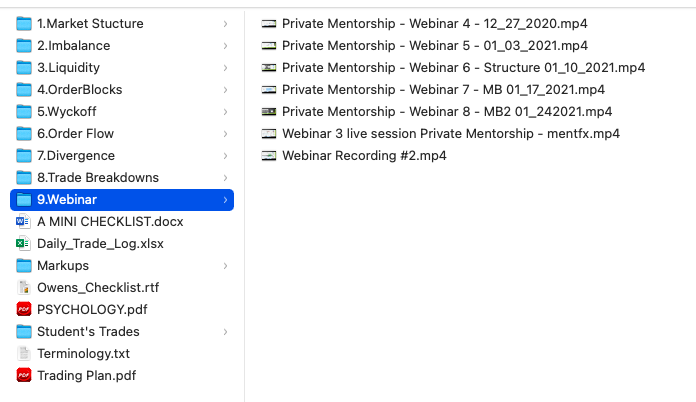Click the PDF icon beside PSYCHOLOGY.pdf
This screenshot has width=696, height=402.
24,309
